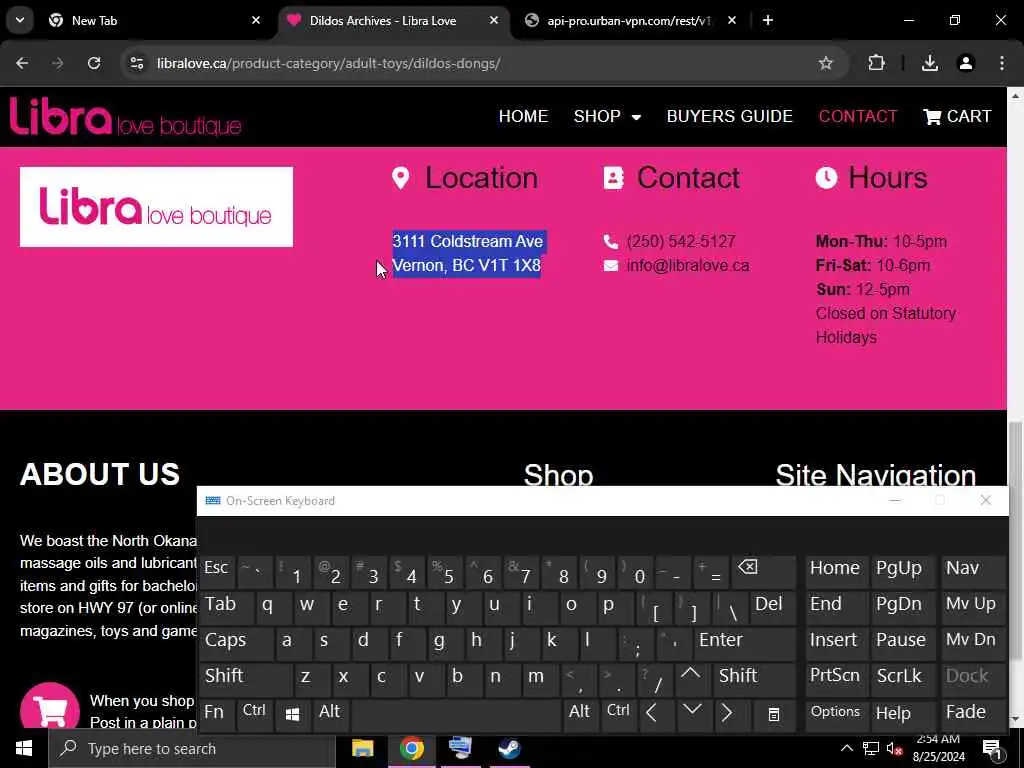Click the selected address 3111 Coldstream Ave
This screenshot has height=768, width=1024.
tap(468, 242)
